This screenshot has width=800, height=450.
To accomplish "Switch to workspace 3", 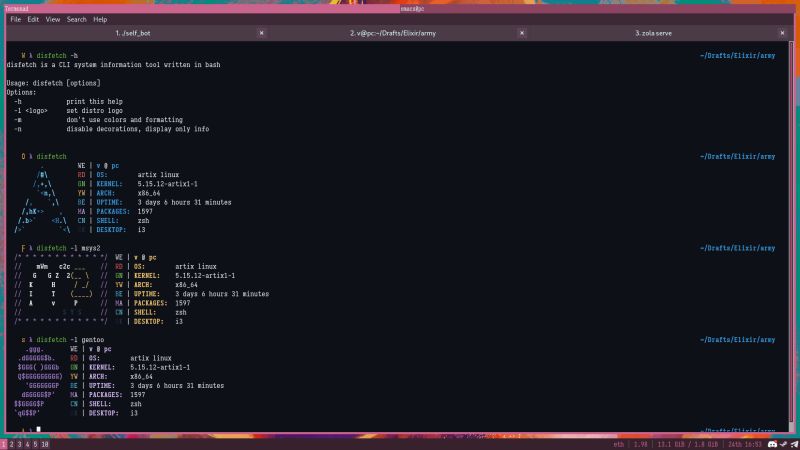I will pyautogui.click(x=19, y=444).
